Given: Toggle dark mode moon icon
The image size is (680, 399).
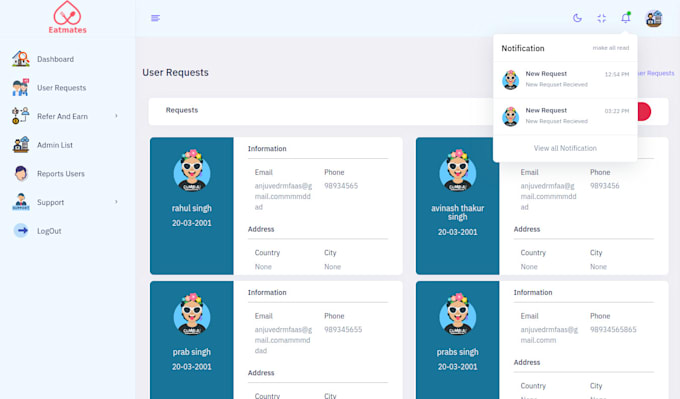Looking at the screenshot, I should [577, 18].
